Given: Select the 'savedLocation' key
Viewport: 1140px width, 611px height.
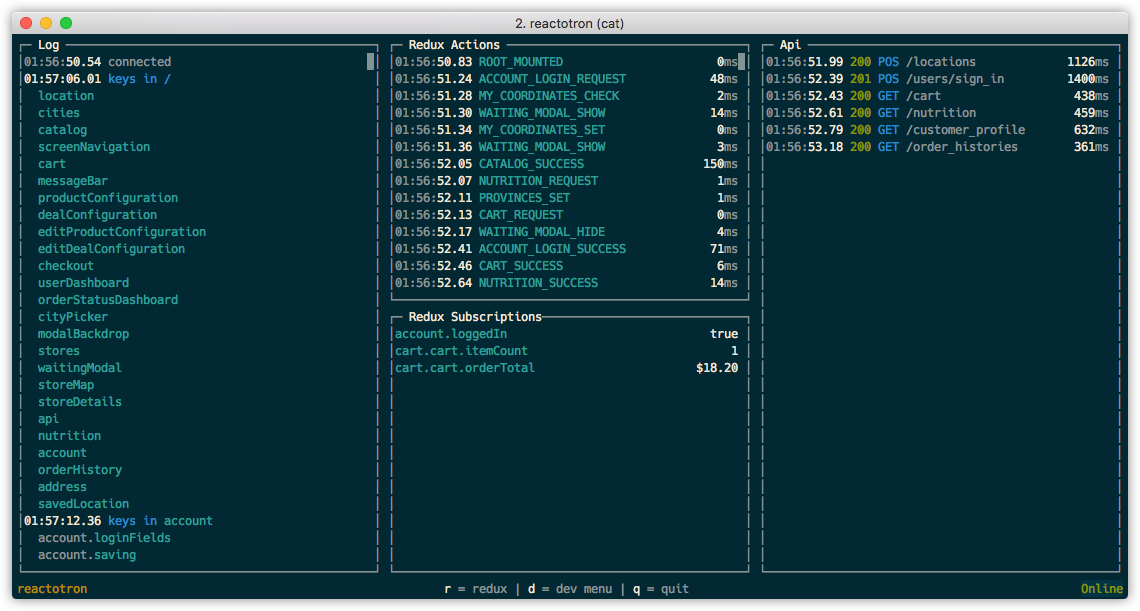Looking at the screenshot, I should 84,503.
